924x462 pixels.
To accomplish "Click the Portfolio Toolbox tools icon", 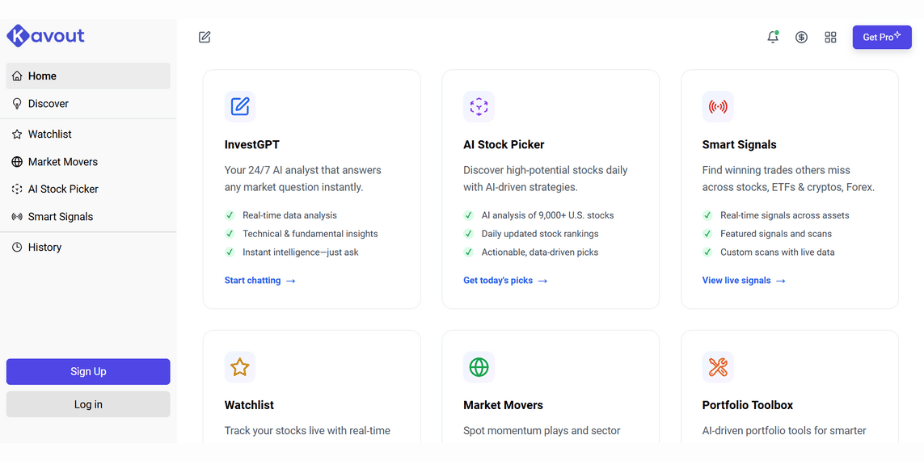I will (x=718, y=367).
